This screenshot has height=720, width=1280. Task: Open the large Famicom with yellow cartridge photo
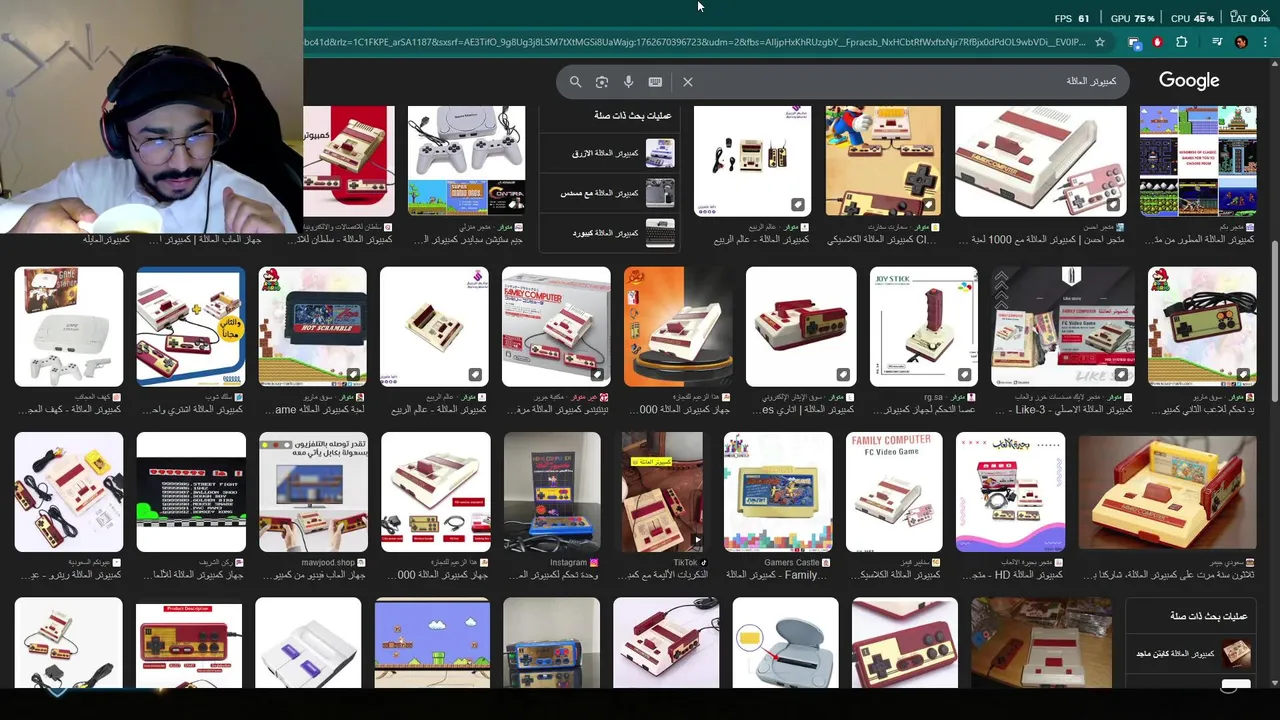(x=1167, y=492)
